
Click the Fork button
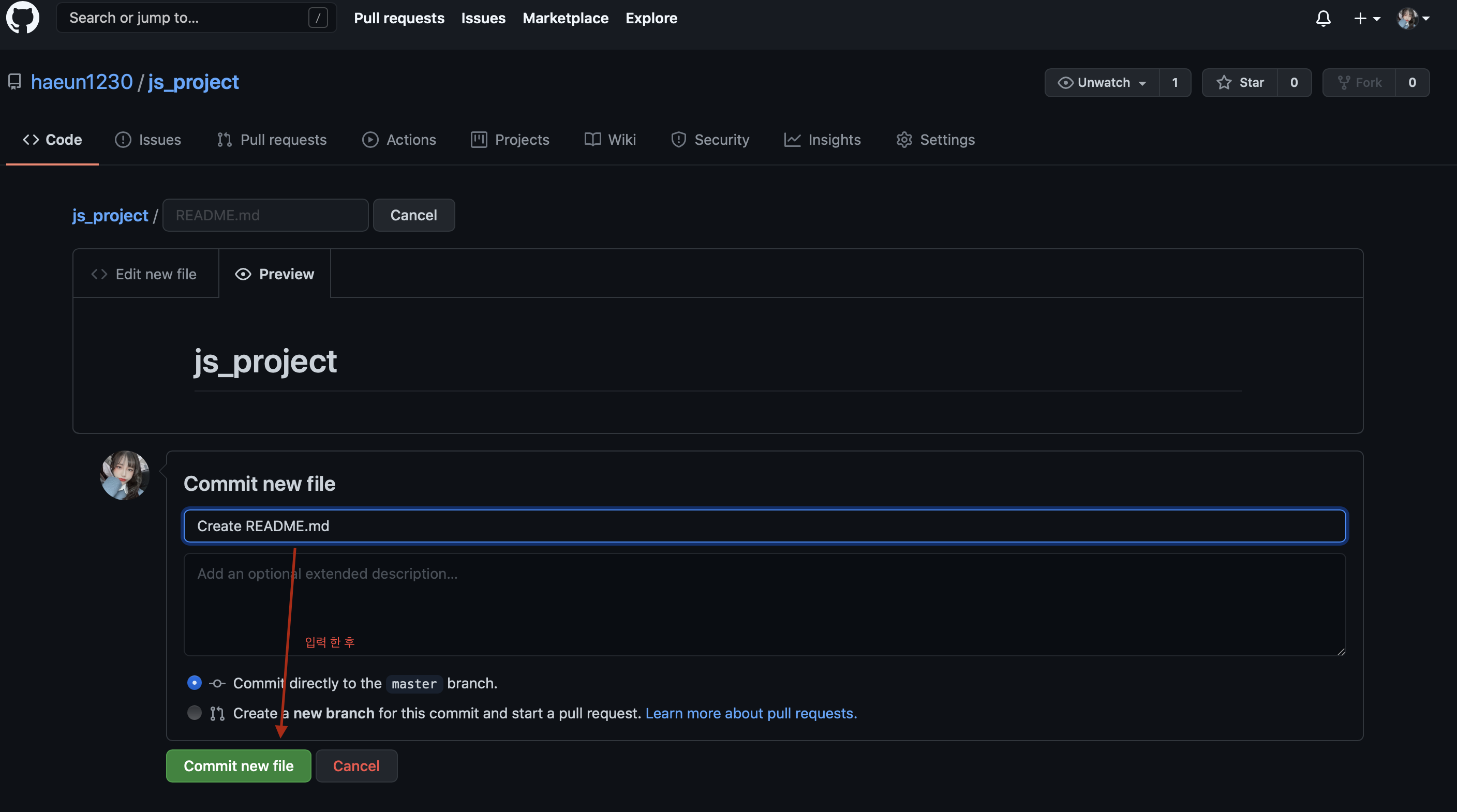(x=1359, y=83)
